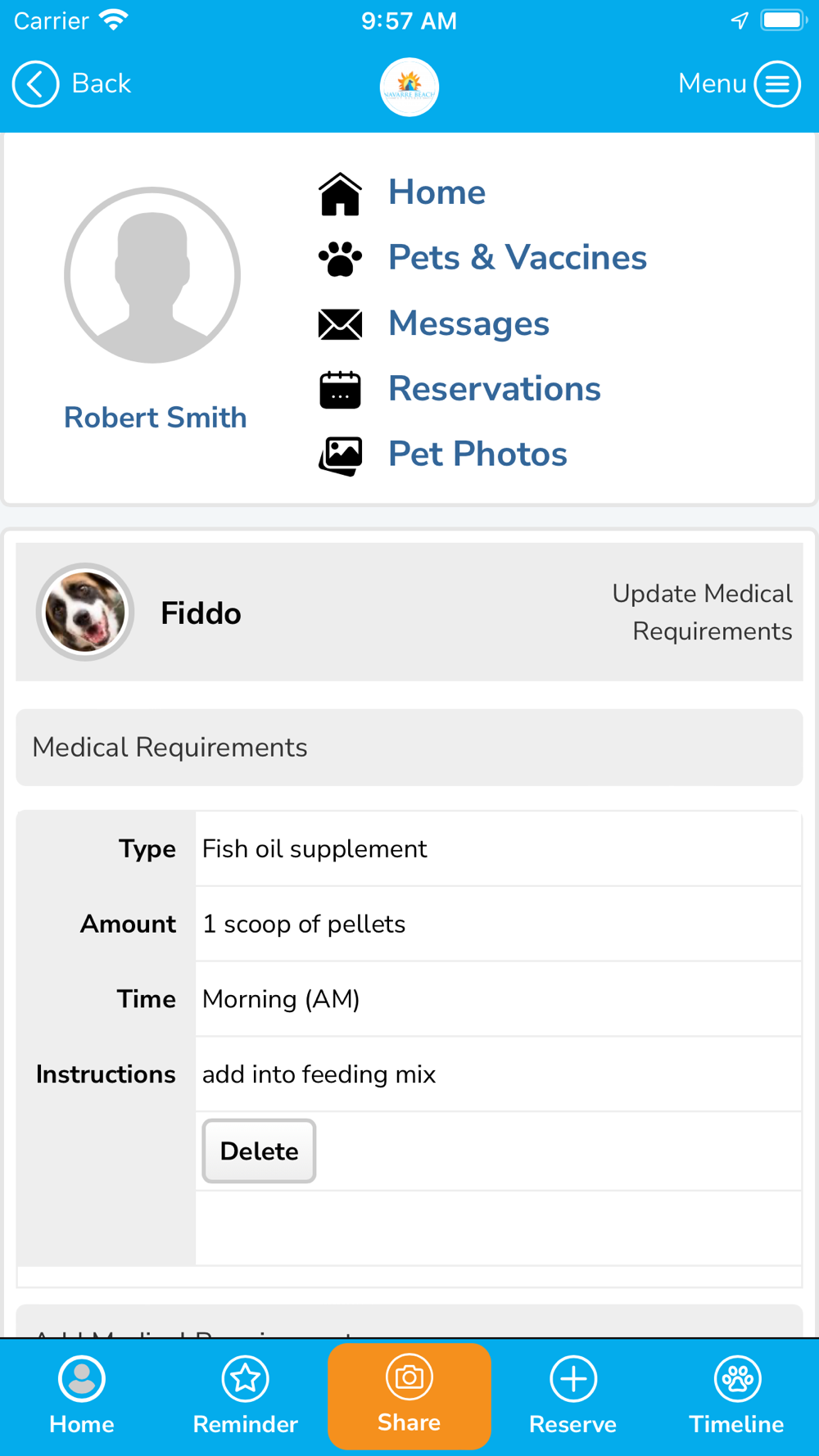Click the Pet Photos gallery icon
The height and width of the screenshot is (1456, 819).
click(340, 455)
